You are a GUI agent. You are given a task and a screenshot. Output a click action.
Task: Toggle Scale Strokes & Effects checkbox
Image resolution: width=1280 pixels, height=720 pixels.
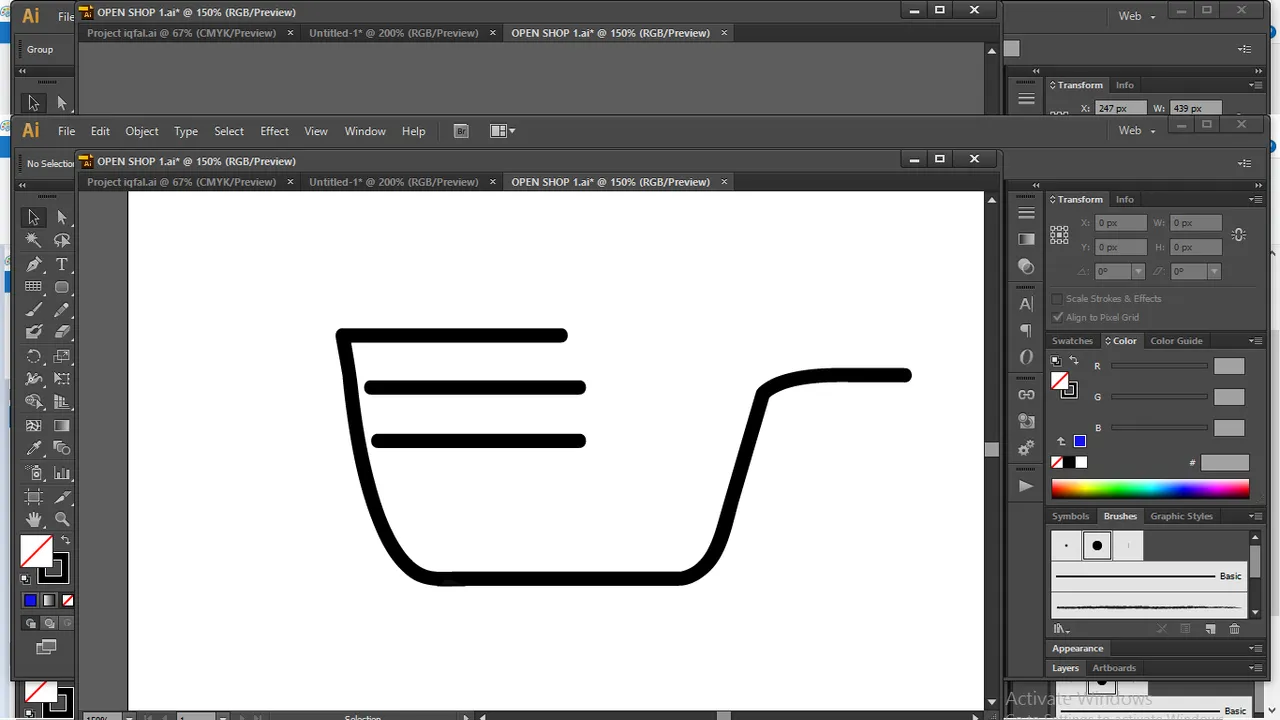[1057, 298]
